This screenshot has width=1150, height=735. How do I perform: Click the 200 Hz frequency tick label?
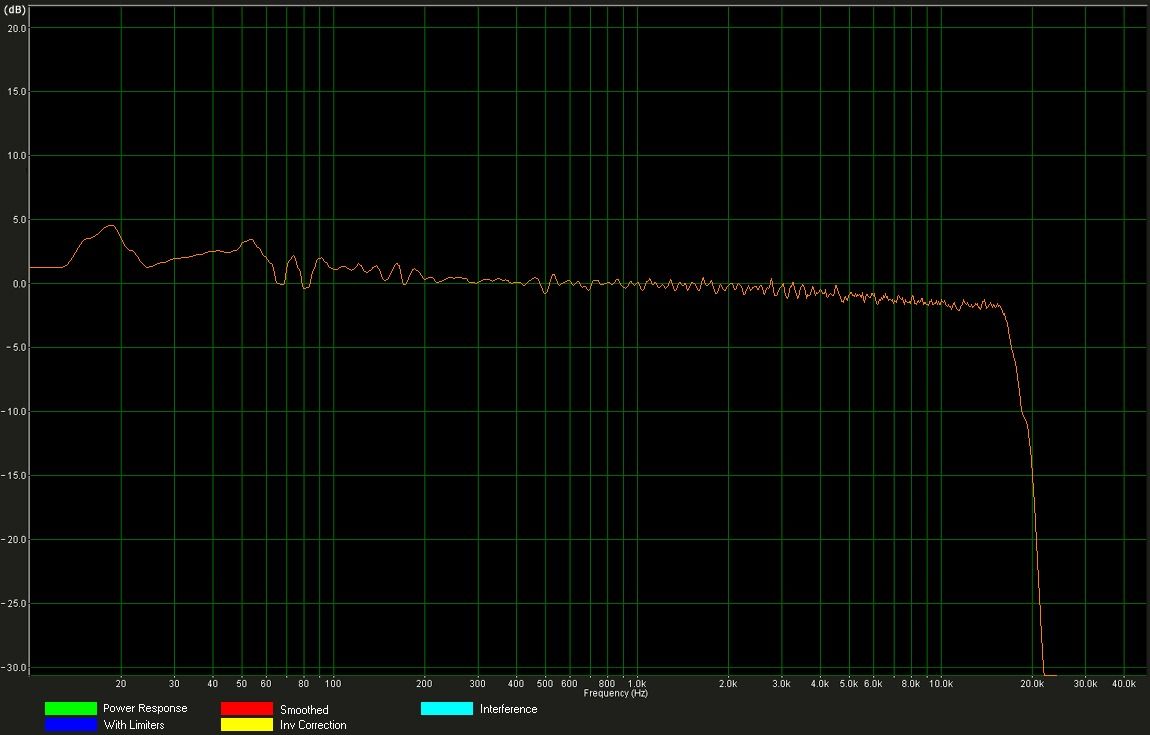pyautogui.click(x=425, y=684)
